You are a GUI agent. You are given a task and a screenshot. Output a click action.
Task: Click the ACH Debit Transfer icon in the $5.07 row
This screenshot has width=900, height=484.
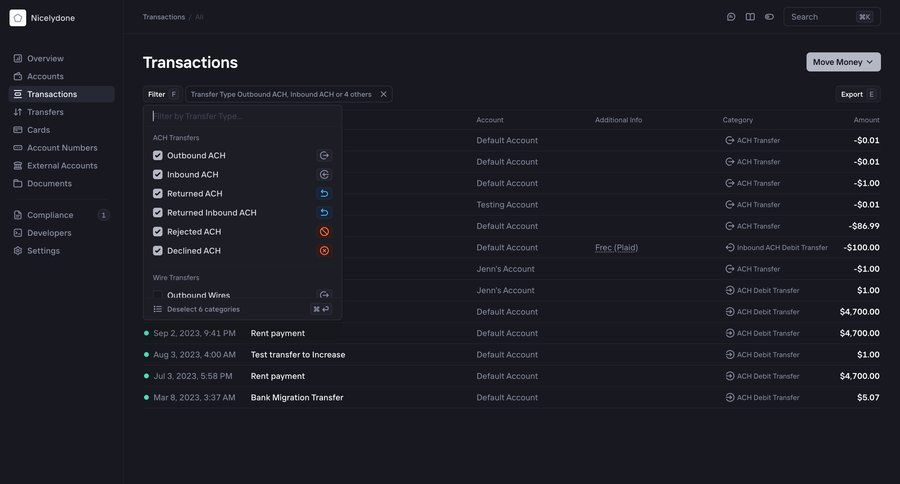click(730, 397)
